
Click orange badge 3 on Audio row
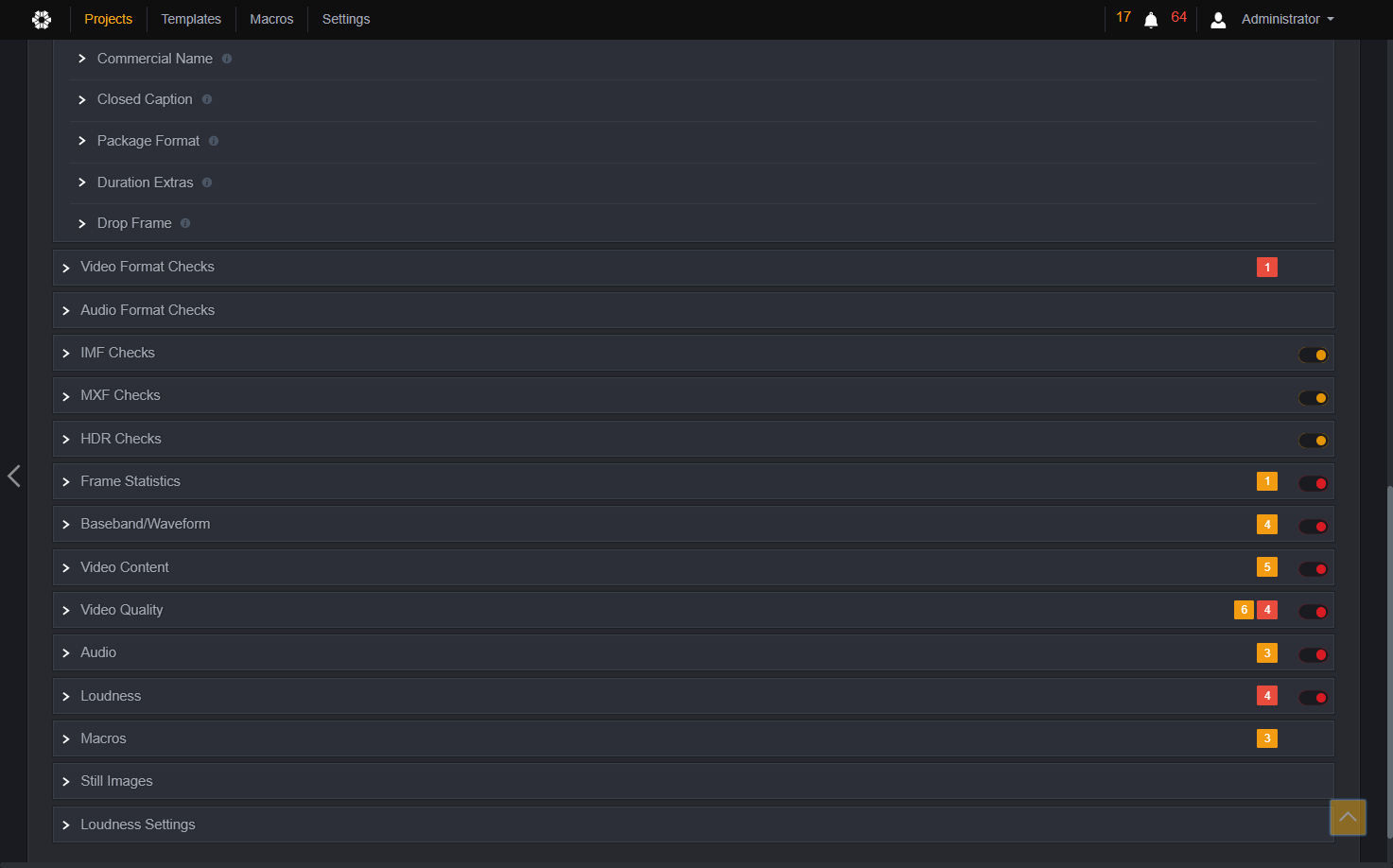(1267, 652)
